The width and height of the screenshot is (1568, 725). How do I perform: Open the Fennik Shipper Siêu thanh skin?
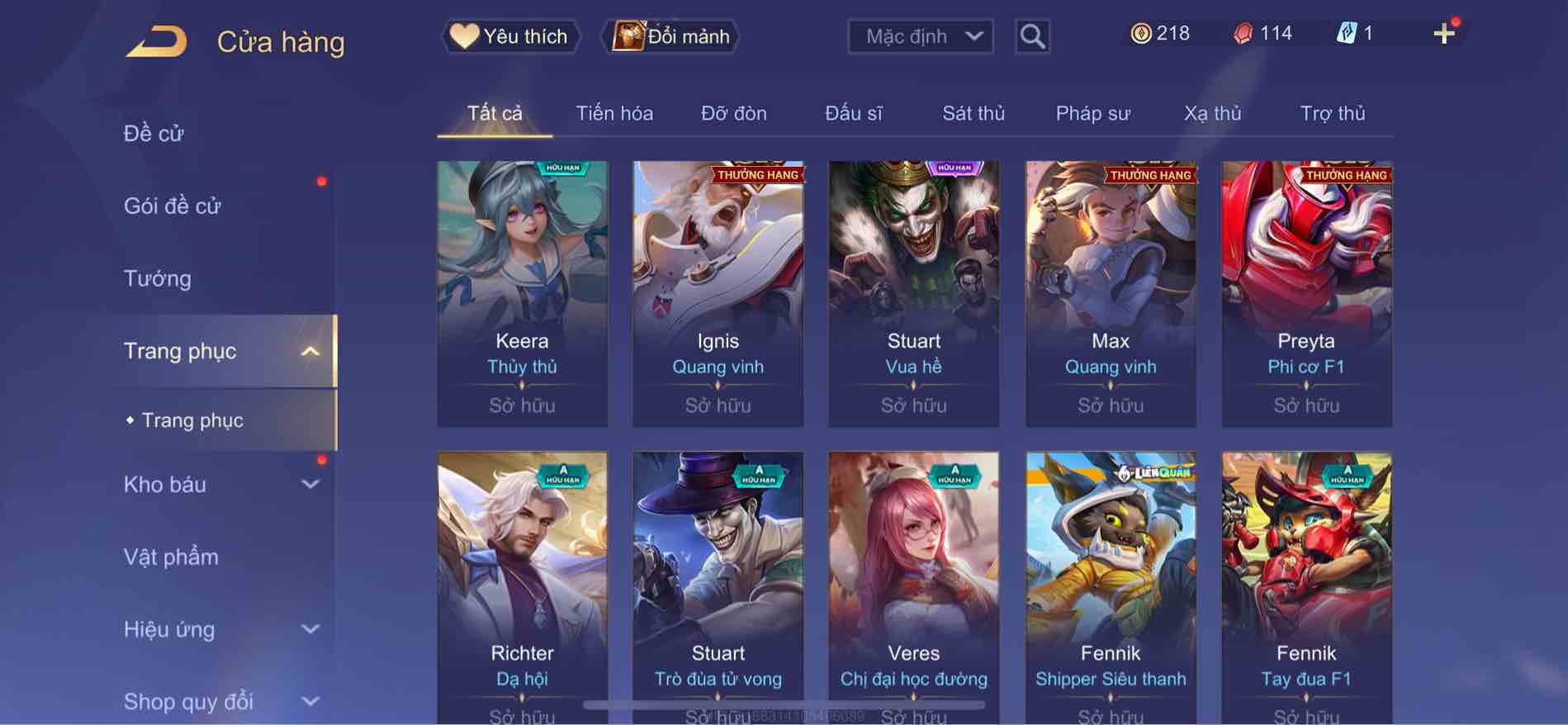pyautogui.click(x=1111, y=588)
